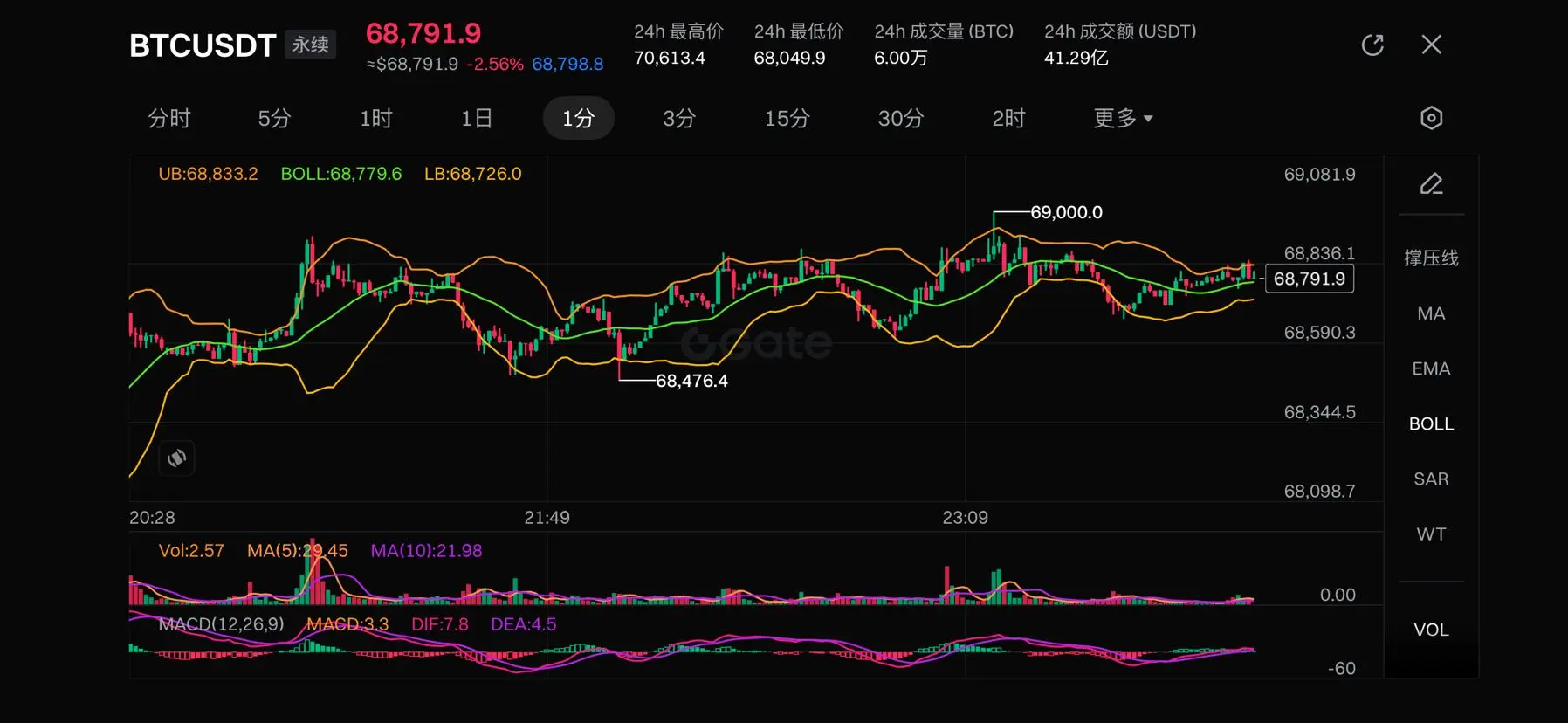
Task: Open chart settings hexagon icon
Action: pos(1431,118)
